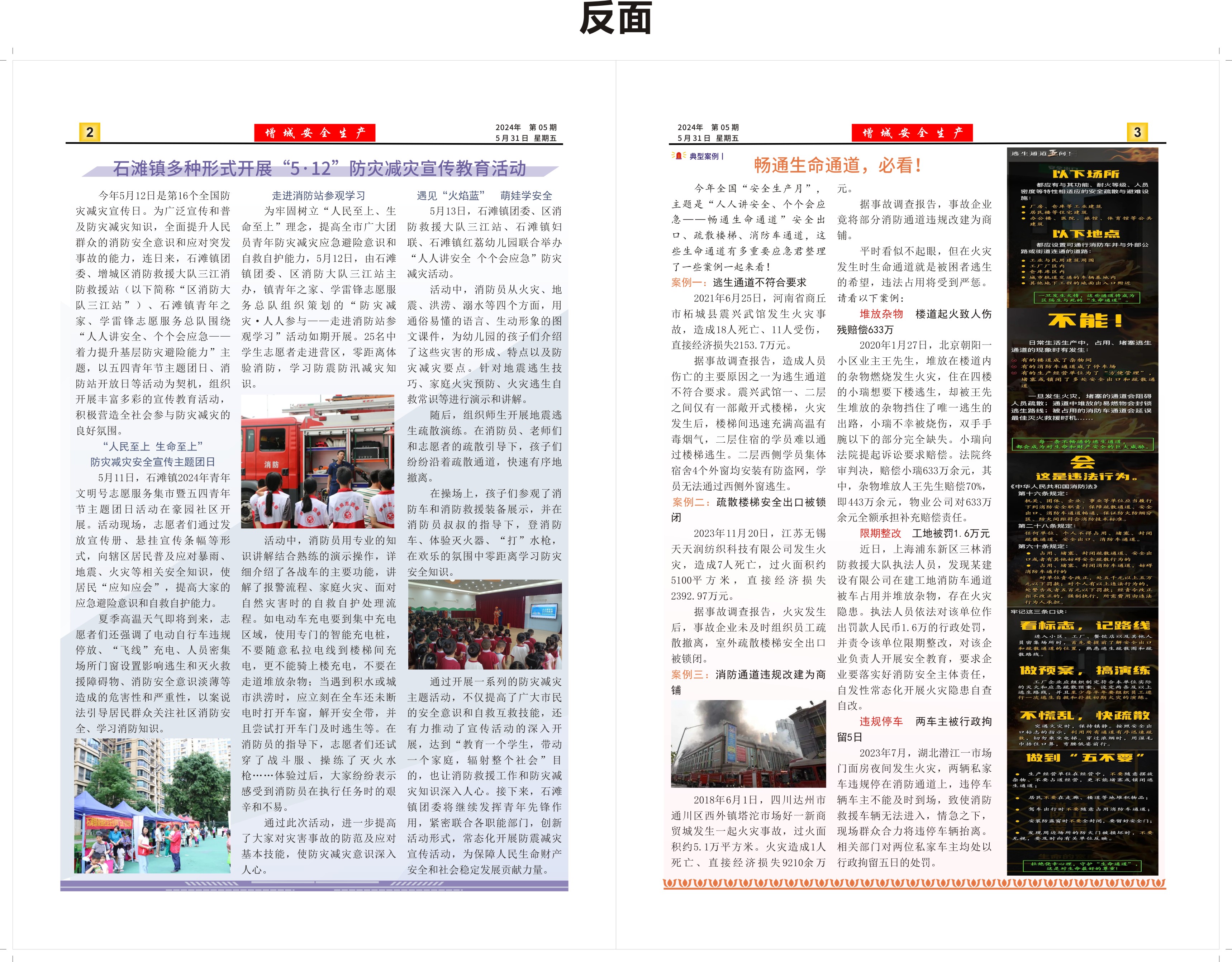
Task: Click subheading 人民至上 生命至上
Action: coord(152,447)
